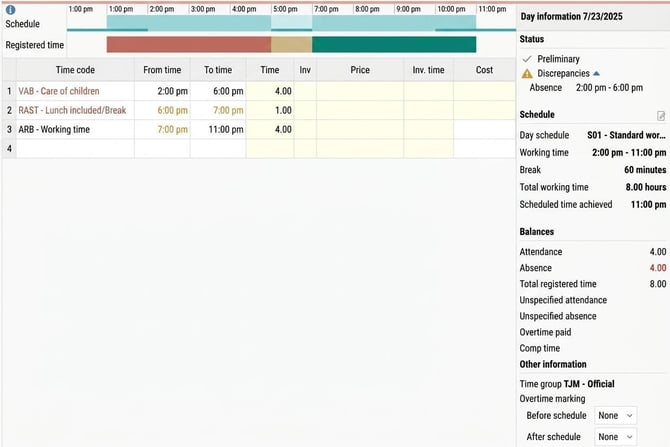Screen dimensions: 670x447
Task: Select row number 4 header
Action: point(9,149)
